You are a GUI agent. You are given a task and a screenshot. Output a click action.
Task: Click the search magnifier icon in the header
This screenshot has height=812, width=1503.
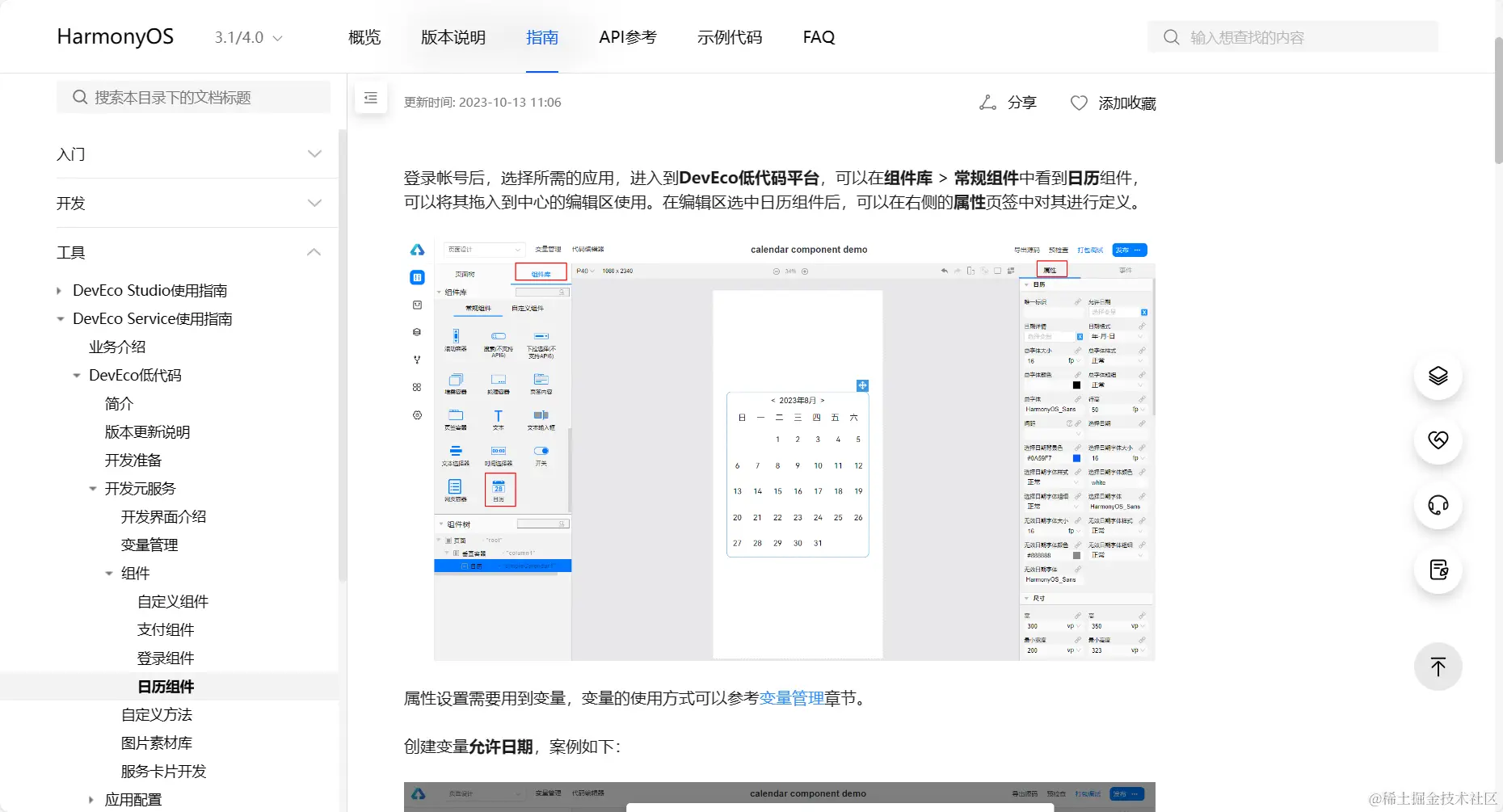pyautogui.click(x=1171, y=37)
